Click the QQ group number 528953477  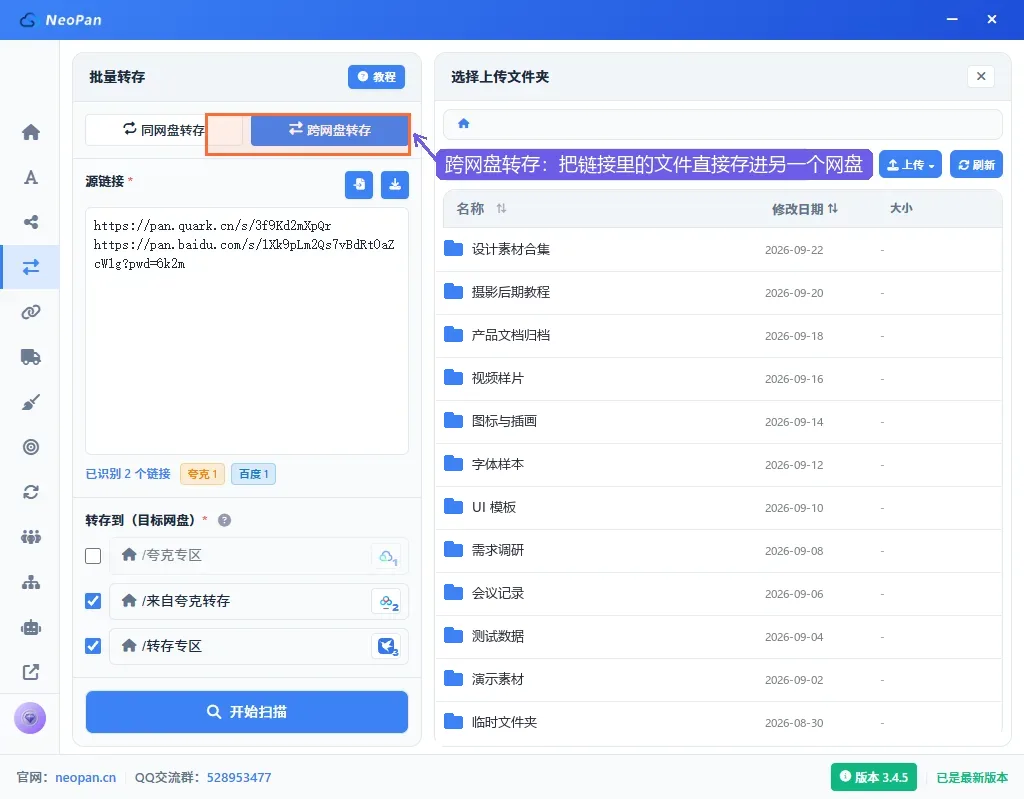[239, 777]
